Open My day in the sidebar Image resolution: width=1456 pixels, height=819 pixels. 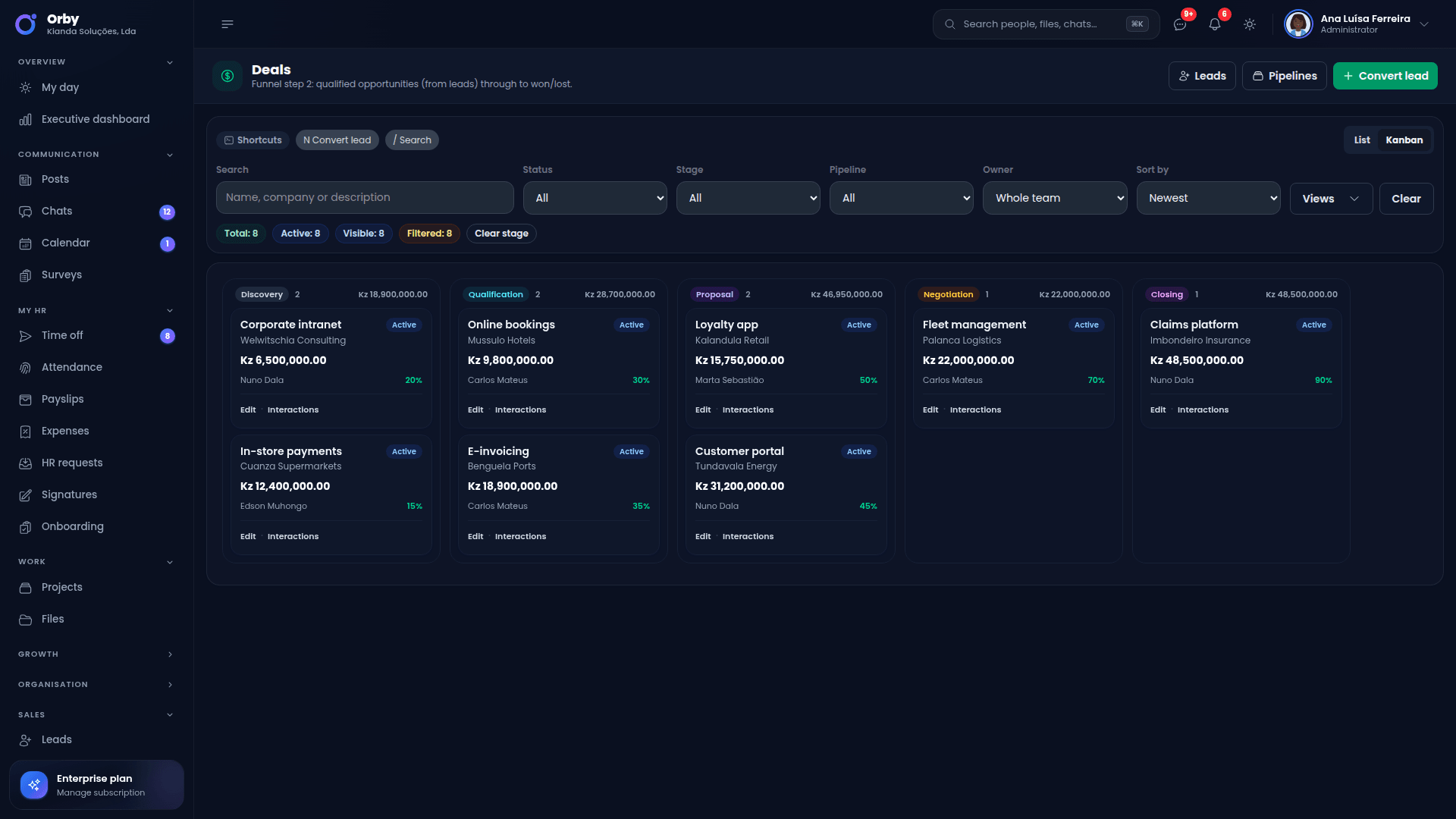[x=96, y=87]
